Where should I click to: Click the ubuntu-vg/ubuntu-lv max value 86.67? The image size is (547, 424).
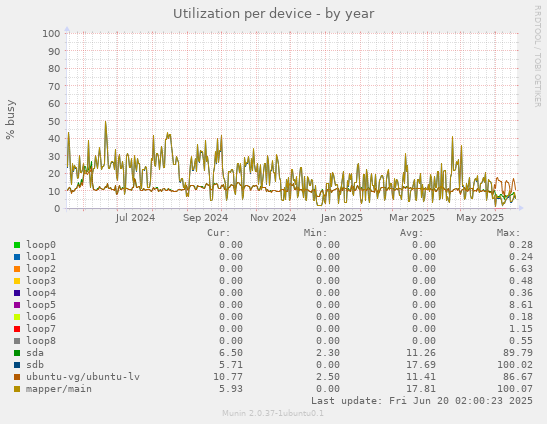[518, 377]
